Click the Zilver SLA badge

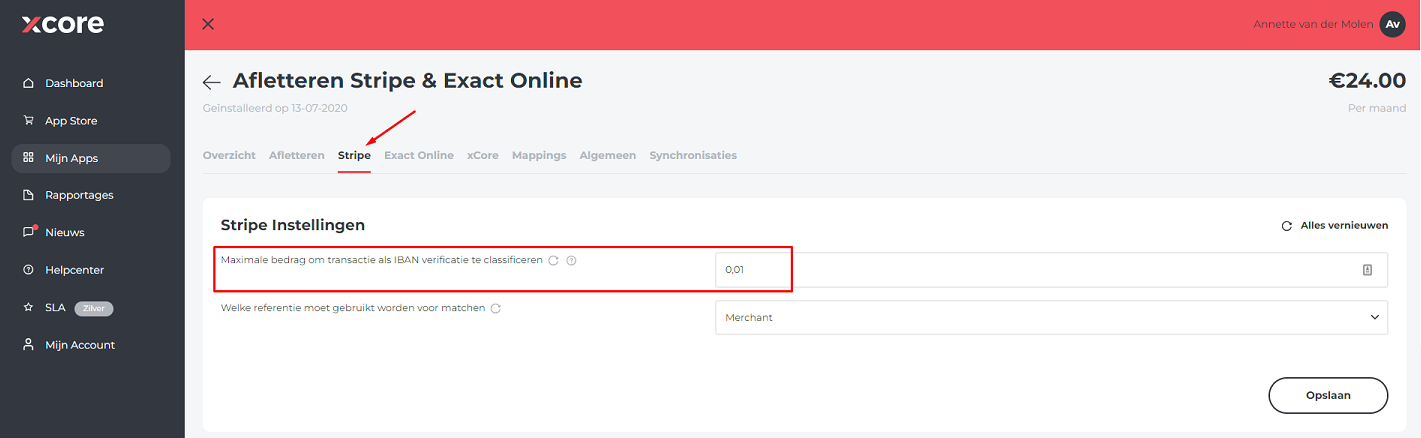pos(94,308)
